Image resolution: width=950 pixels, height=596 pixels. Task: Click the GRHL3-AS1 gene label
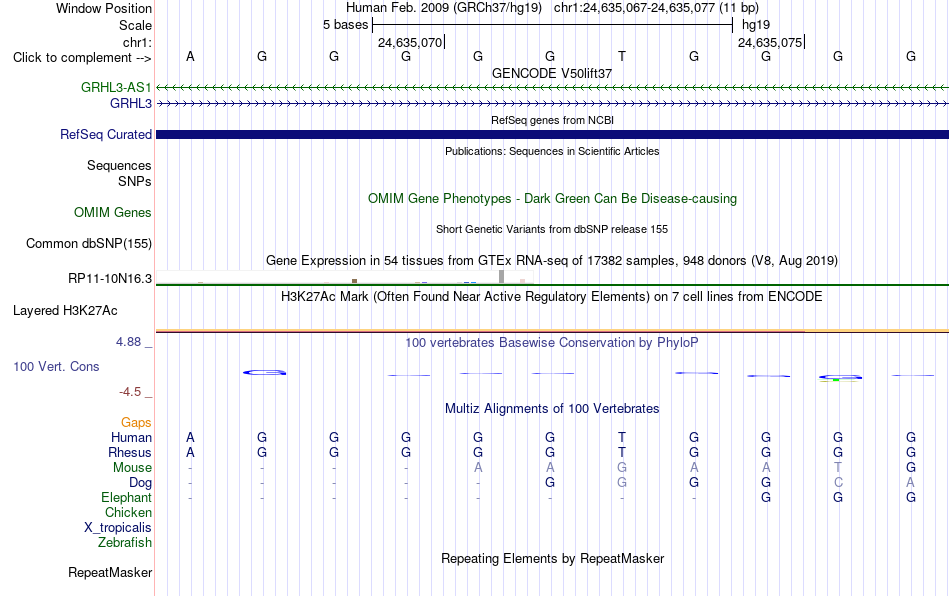point(116,87)
